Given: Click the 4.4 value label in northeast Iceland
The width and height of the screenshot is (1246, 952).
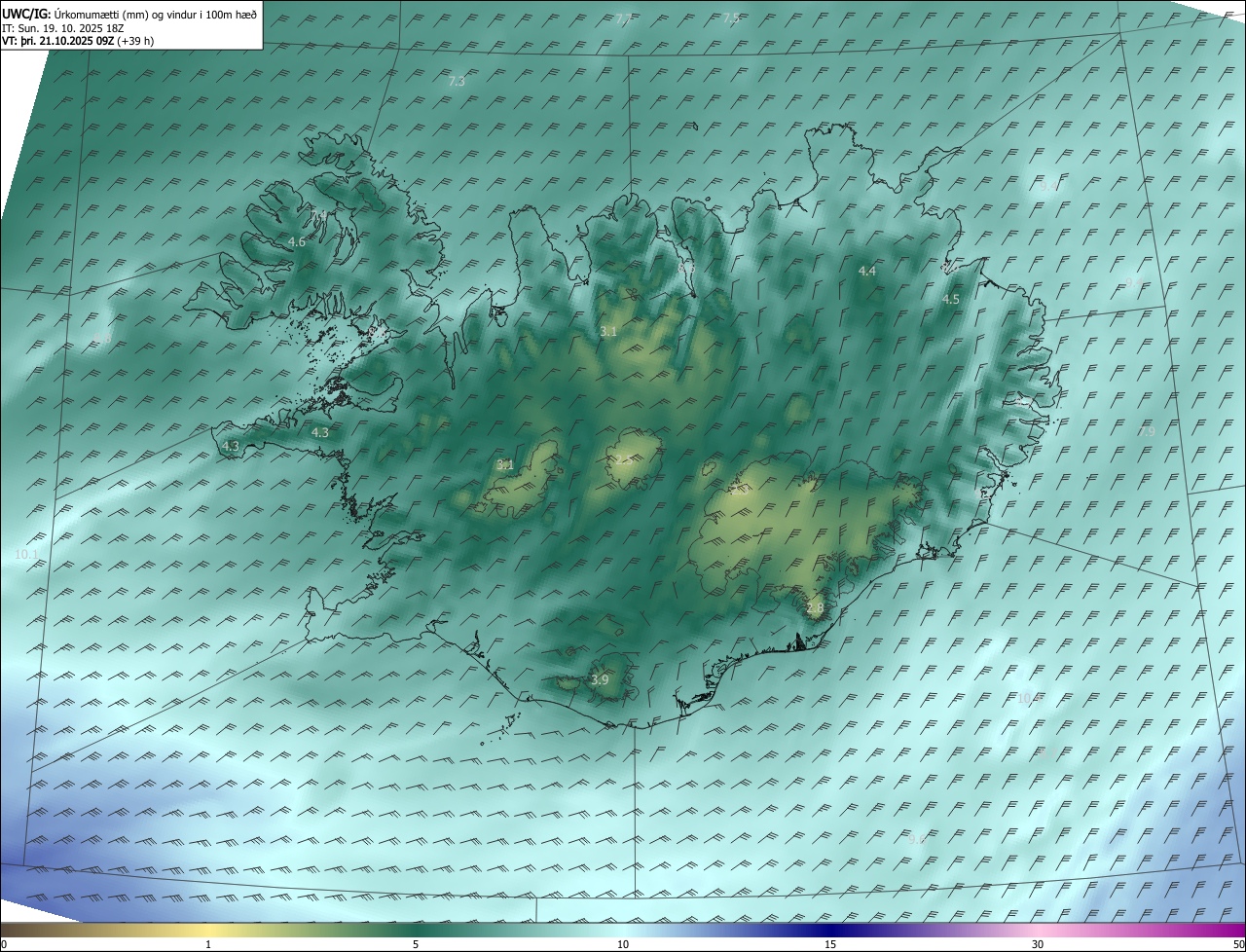Looking at the screenshot, I should (x=867, y=272).
